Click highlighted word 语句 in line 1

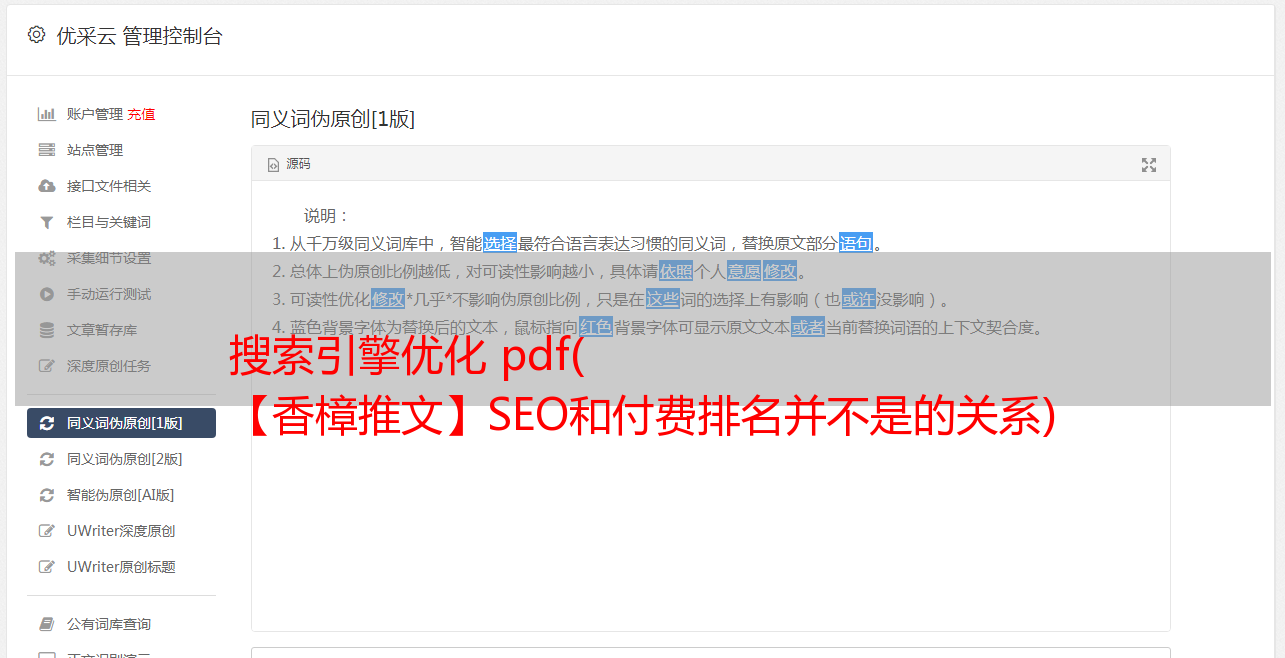tap(856, 243)
